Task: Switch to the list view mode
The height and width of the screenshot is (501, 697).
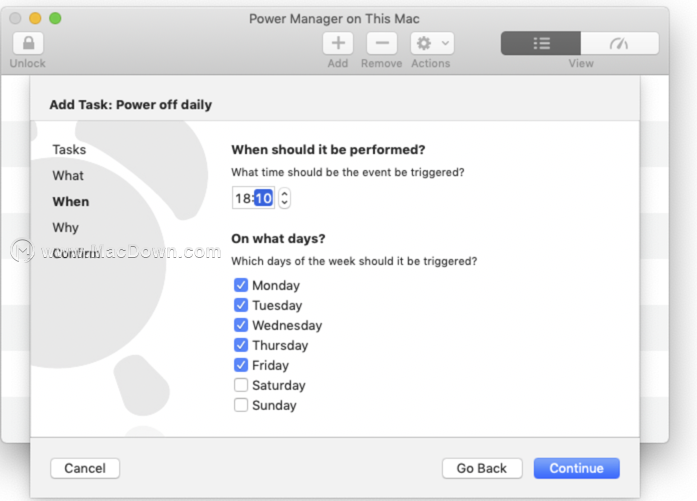Action: 541,43
